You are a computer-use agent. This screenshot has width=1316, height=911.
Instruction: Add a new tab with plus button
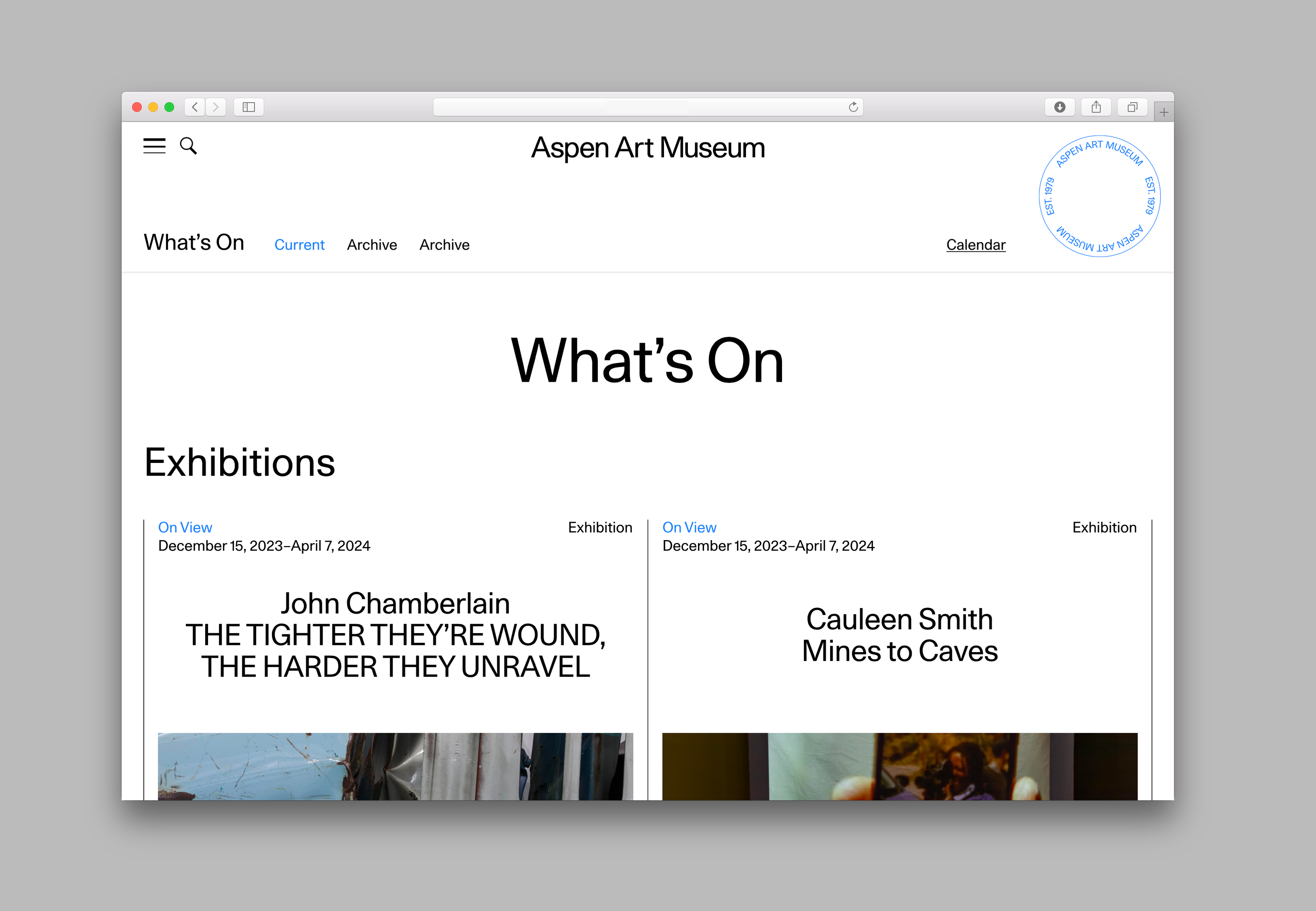point(1164,112)
